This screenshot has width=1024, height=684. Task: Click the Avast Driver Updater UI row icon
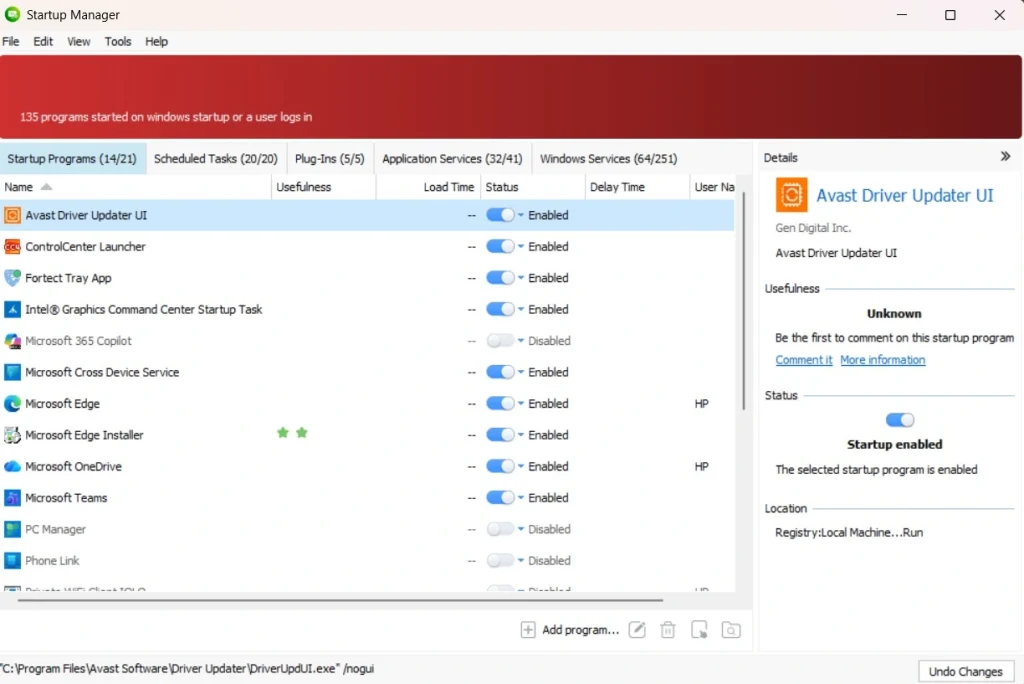(12, 215)
